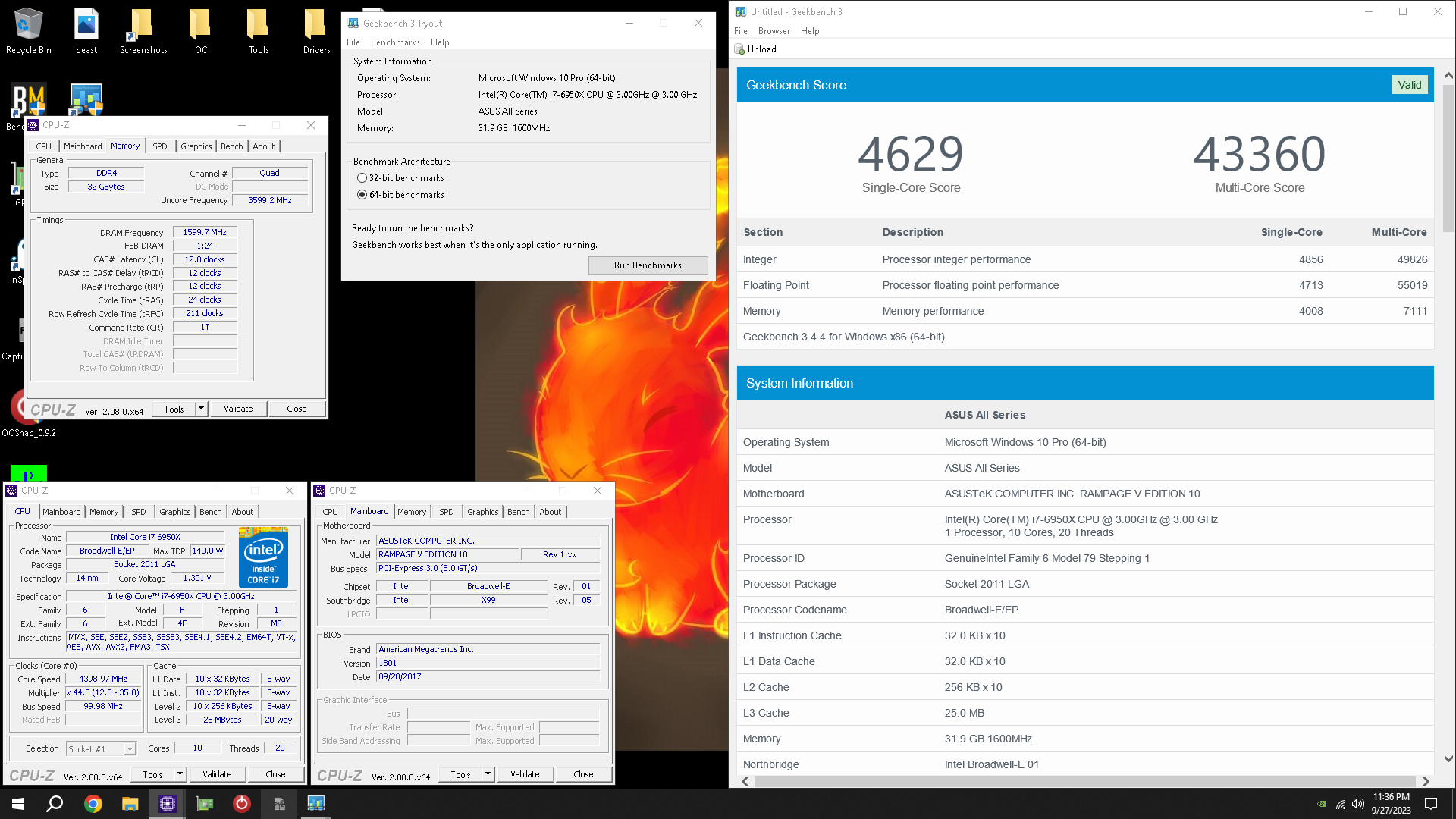
Task: Click the Core Speed 4398.97 MHz field
Action: [104, 679]
